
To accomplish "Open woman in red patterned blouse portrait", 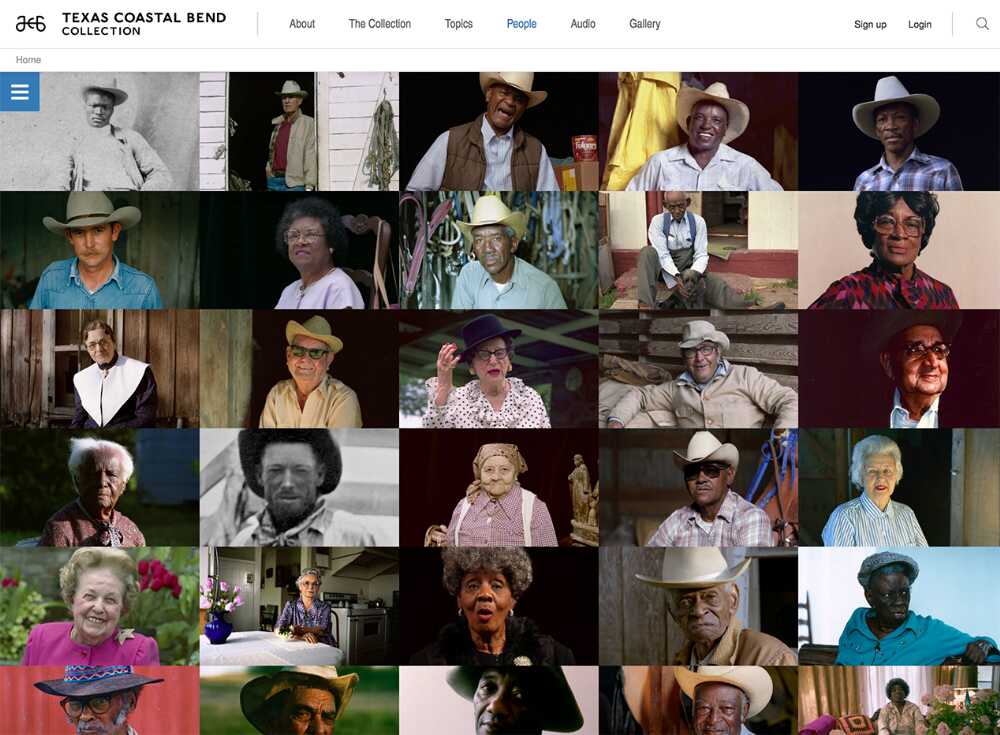I will (x=899, y=250).
